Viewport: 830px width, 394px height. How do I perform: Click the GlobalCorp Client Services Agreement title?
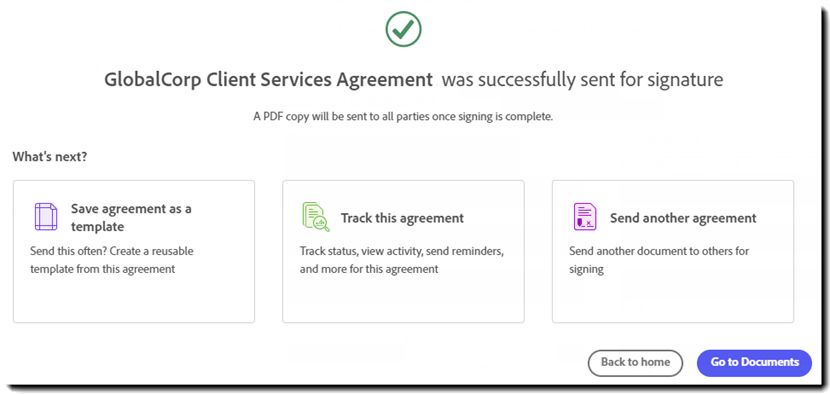coord(268,80)
